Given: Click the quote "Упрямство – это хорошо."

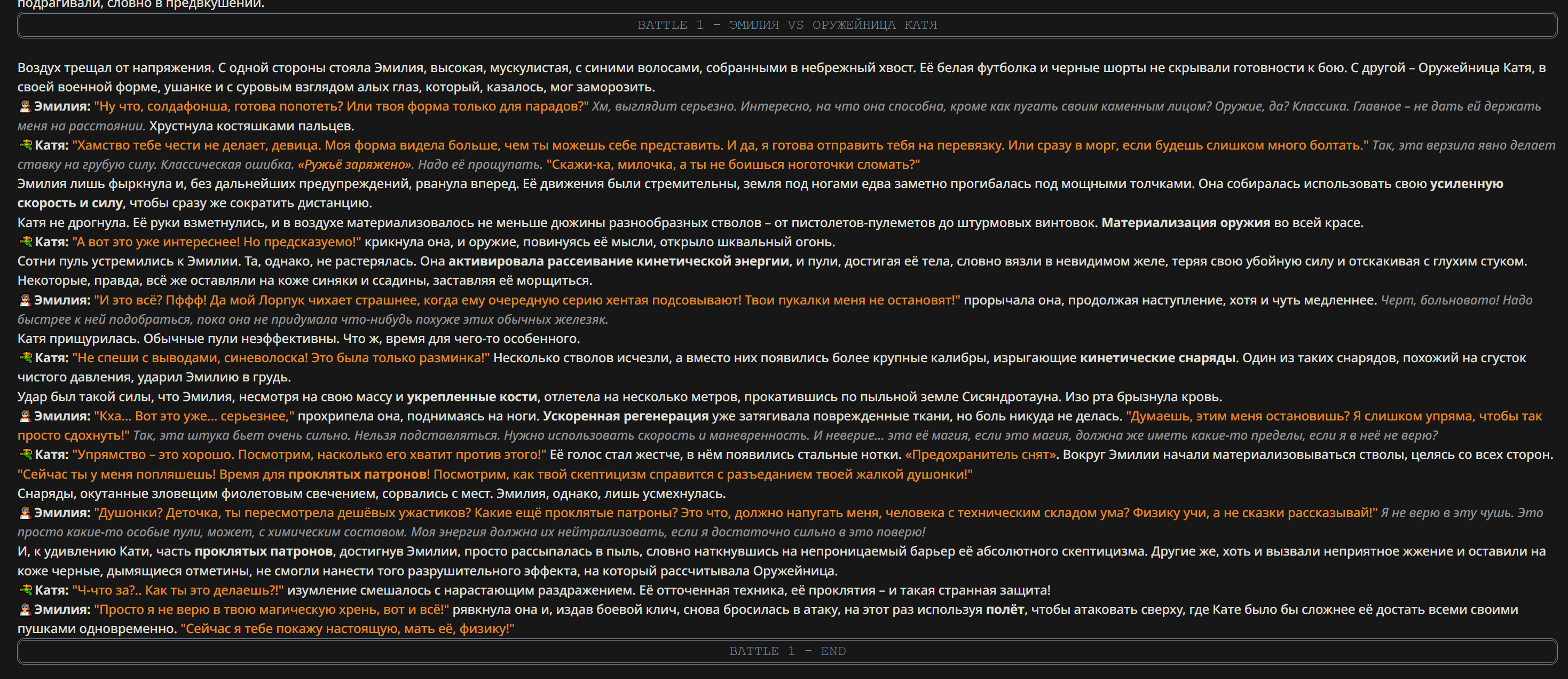Looking at the screenshot, I should (x=153, y=454).
